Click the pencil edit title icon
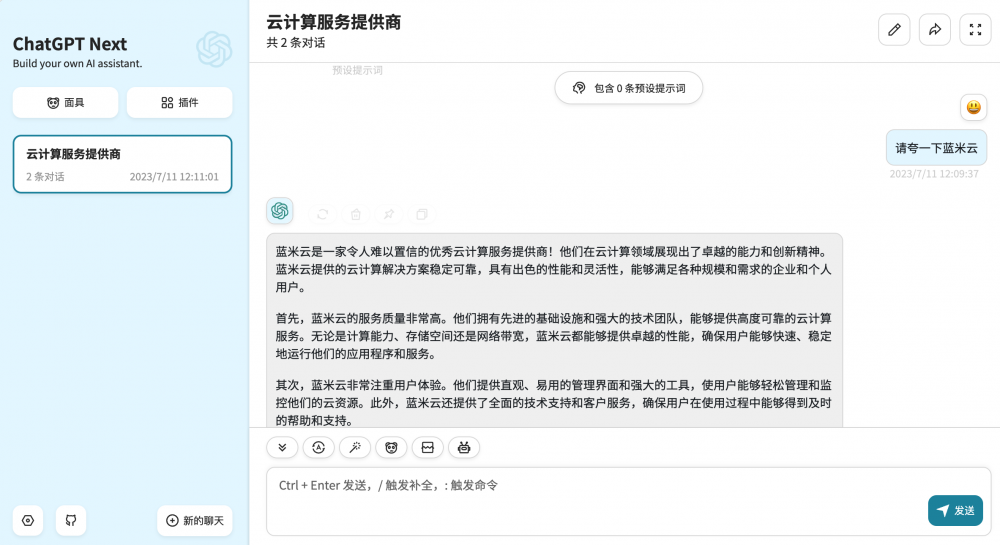The image size is (1000, 545). [894, 30]
